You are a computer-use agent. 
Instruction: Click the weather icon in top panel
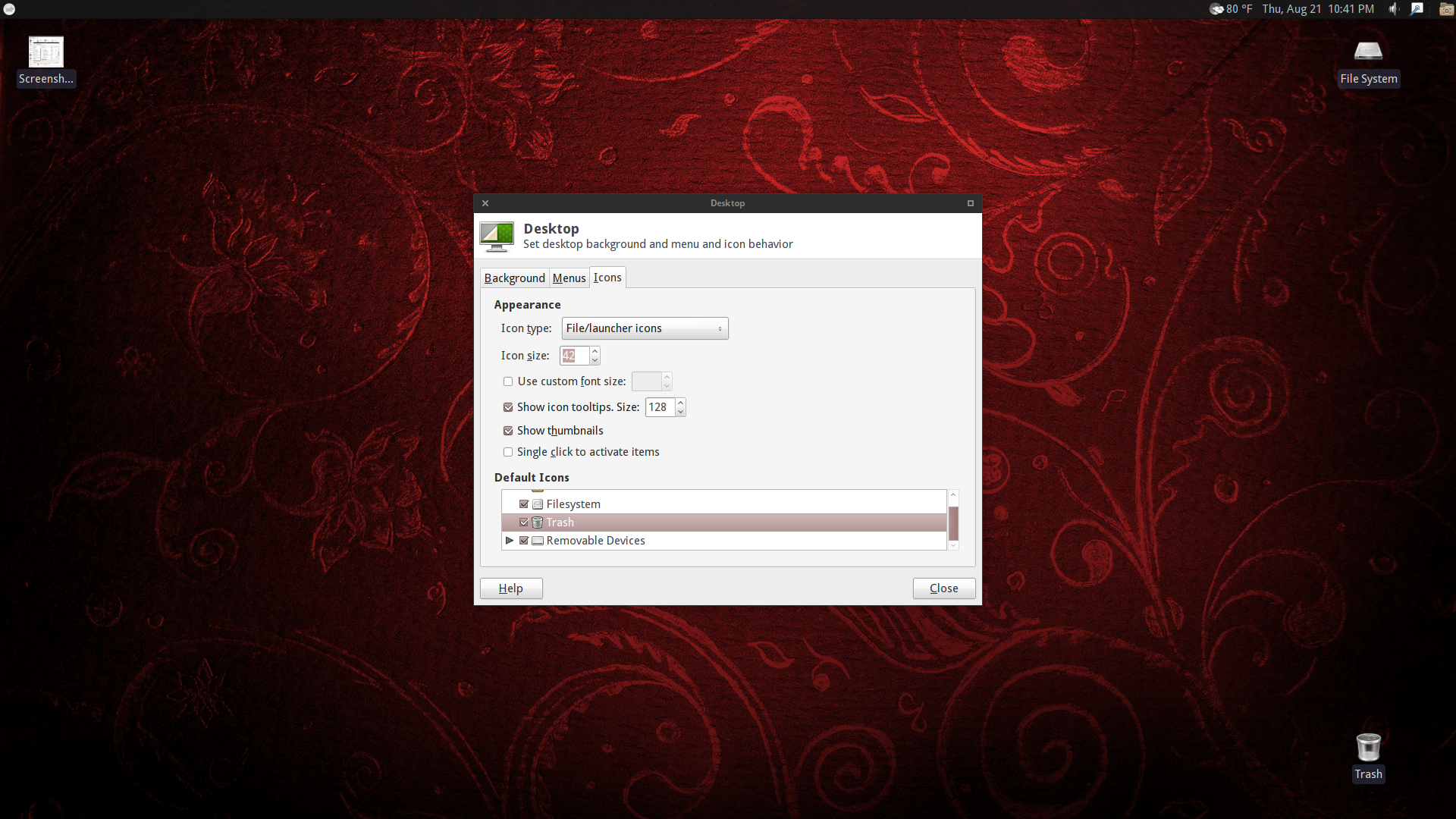[1216, 9]
